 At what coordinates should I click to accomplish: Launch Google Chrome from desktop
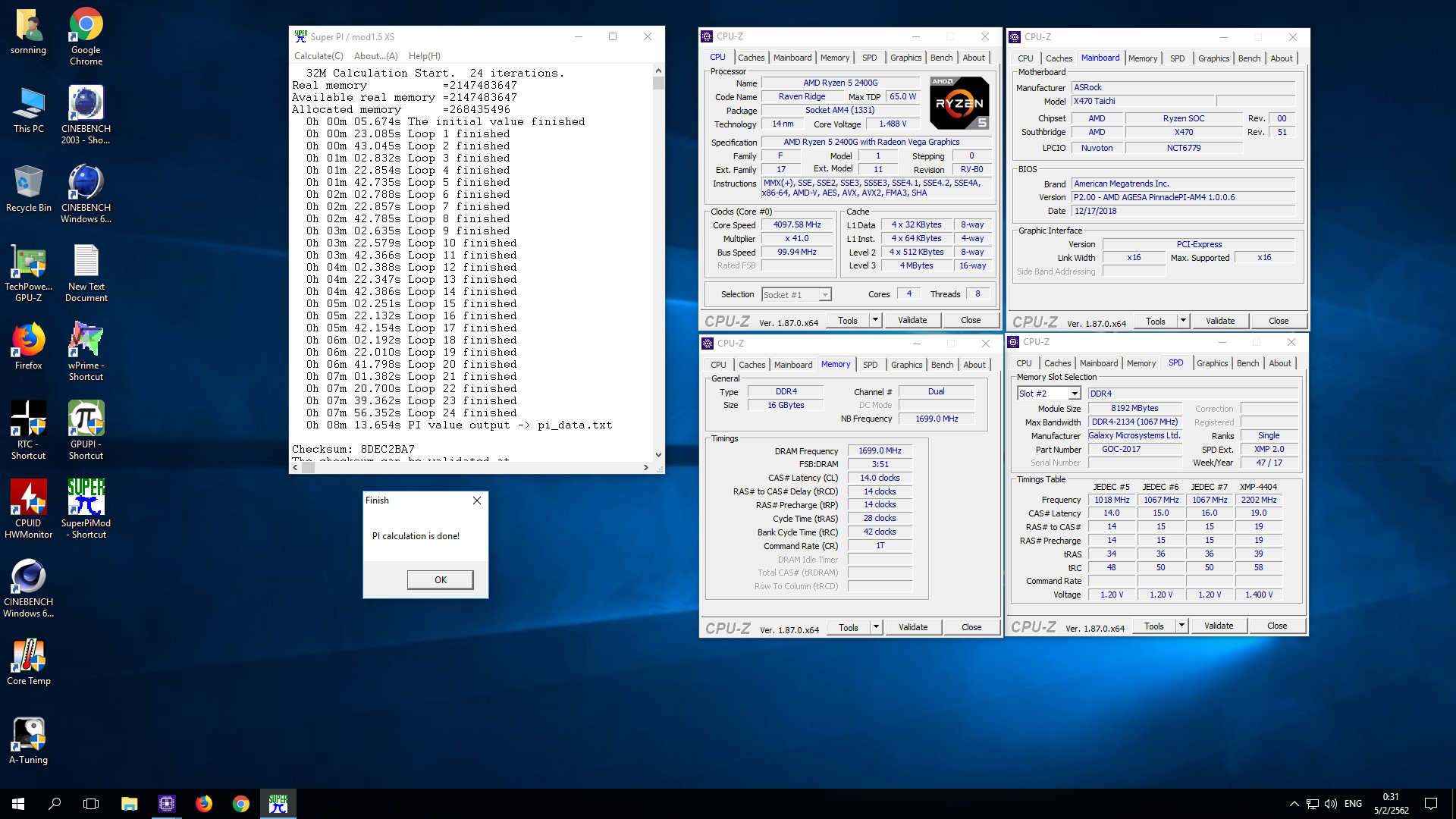[x=86, y=36]
